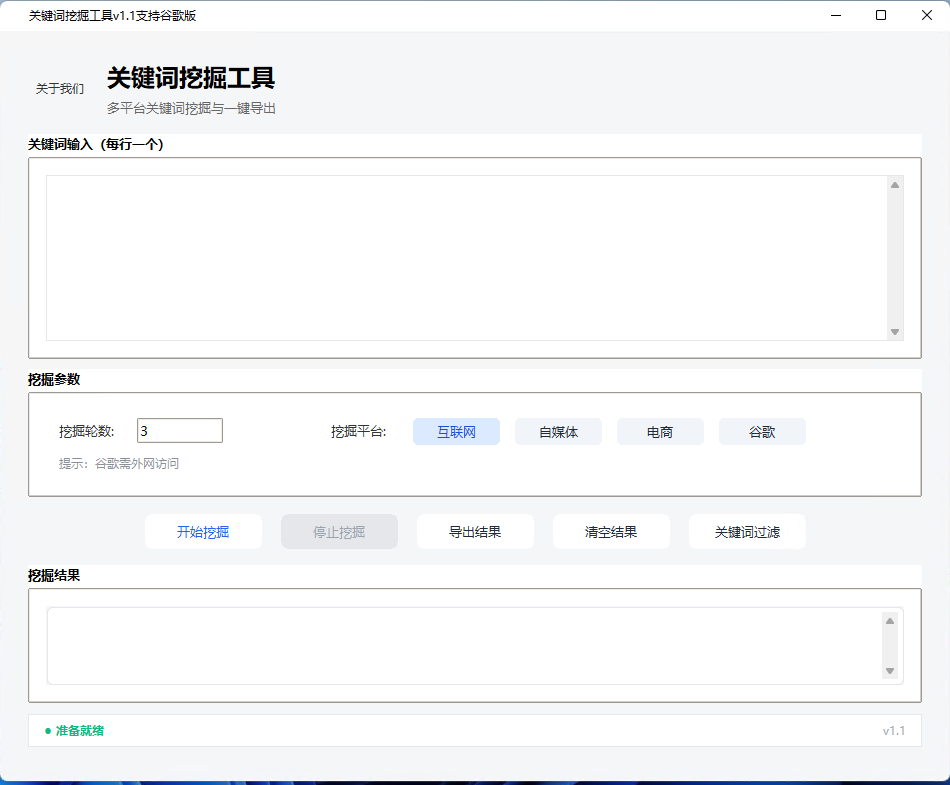Clear results using 清空结果 button
The height and width of the screenshot is (785, 950).
(611, 532)
